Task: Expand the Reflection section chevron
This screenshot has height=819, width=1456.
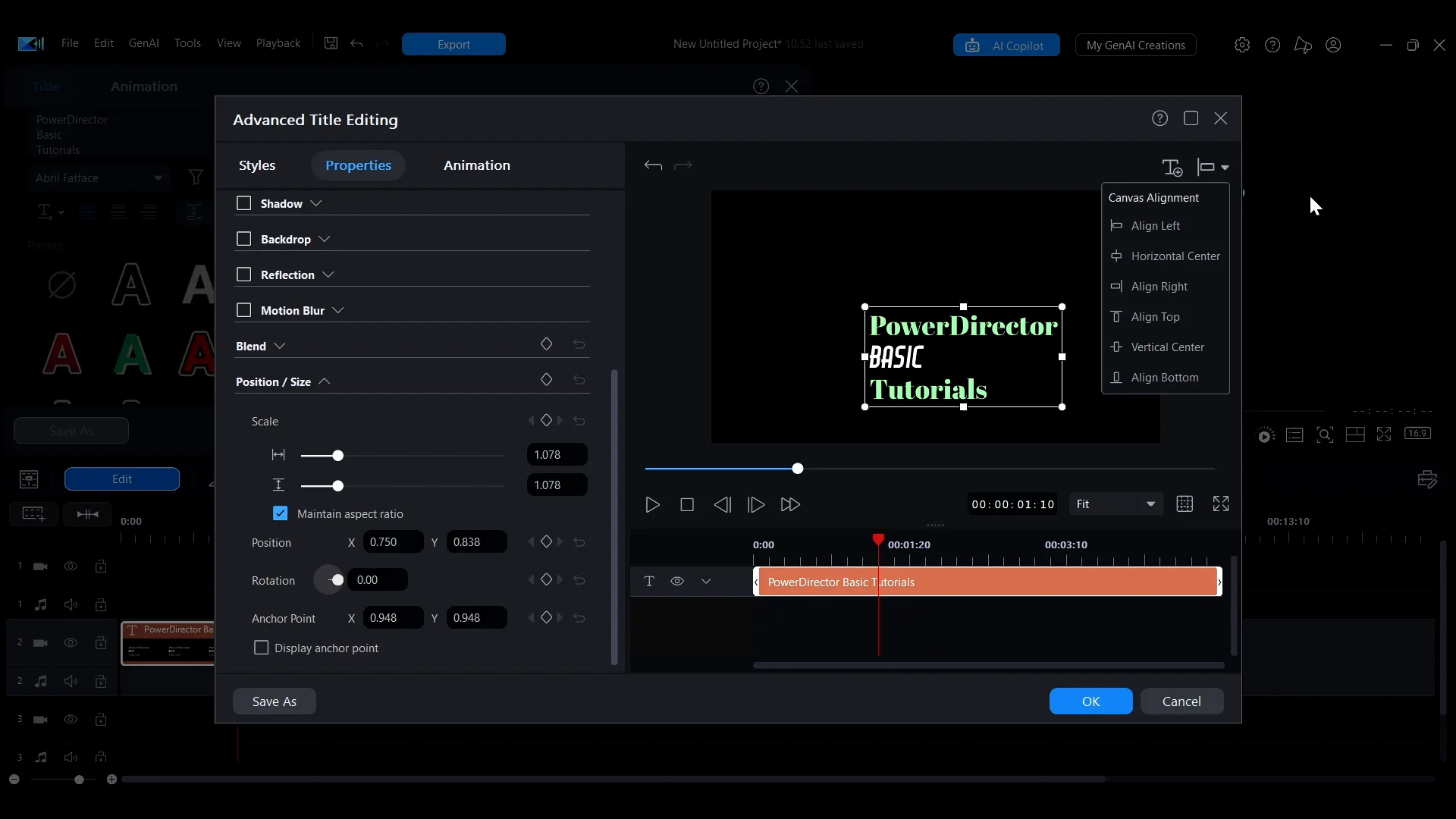Action: coord(328,275)
